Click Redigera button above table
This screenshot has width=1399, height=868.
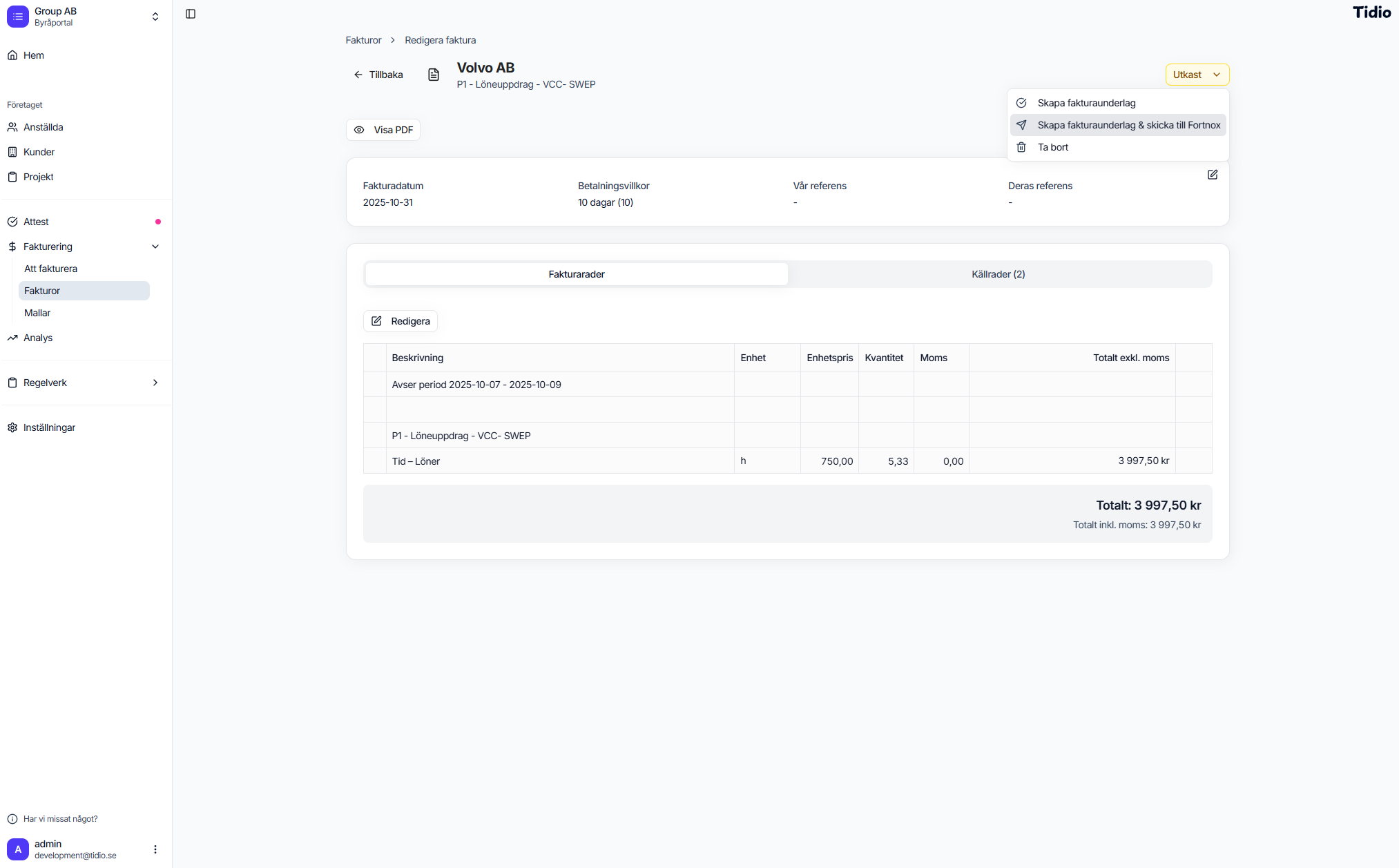(401, 321)
